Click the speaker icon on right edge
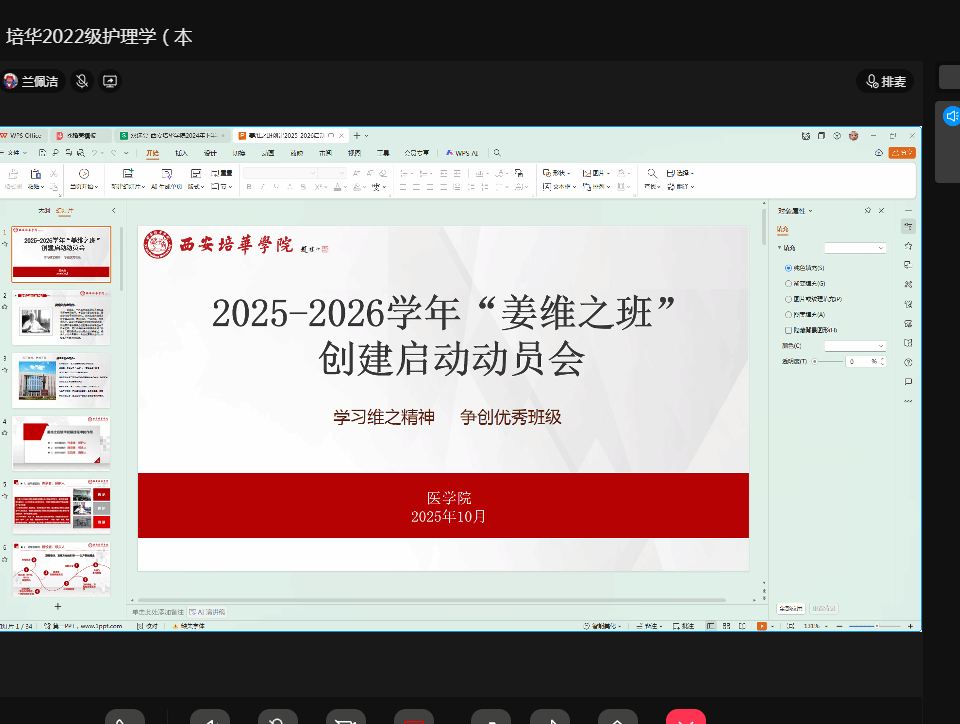 [951, 117]
